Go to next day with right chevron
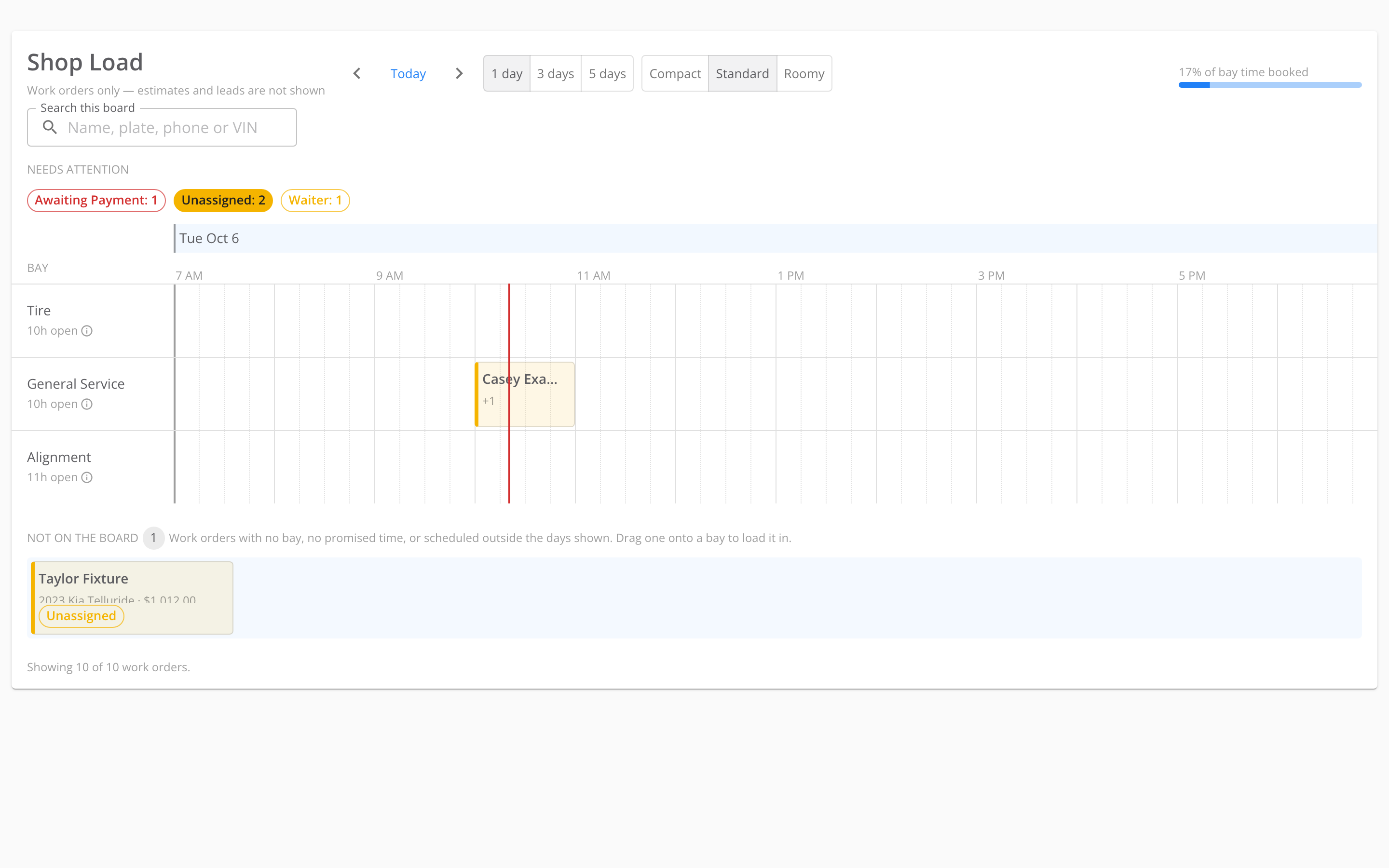This screenshot has height=868, width=1389. point(459,73)
